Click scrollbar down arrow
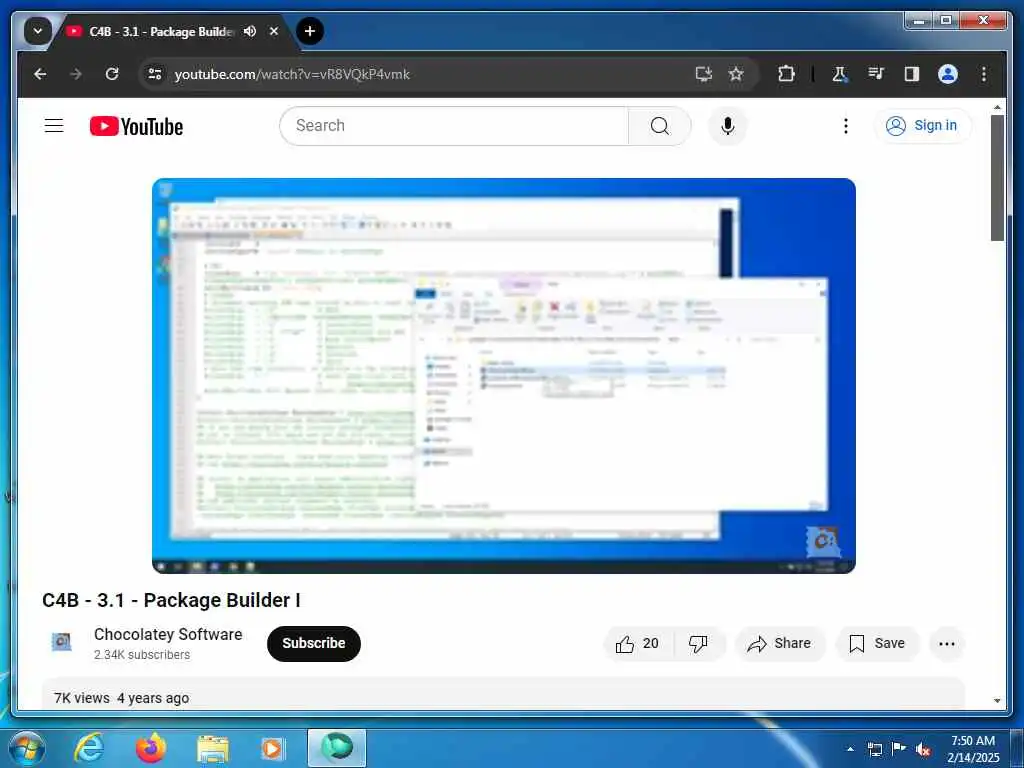The image size is (1024, 768). (x=997, y=701)
